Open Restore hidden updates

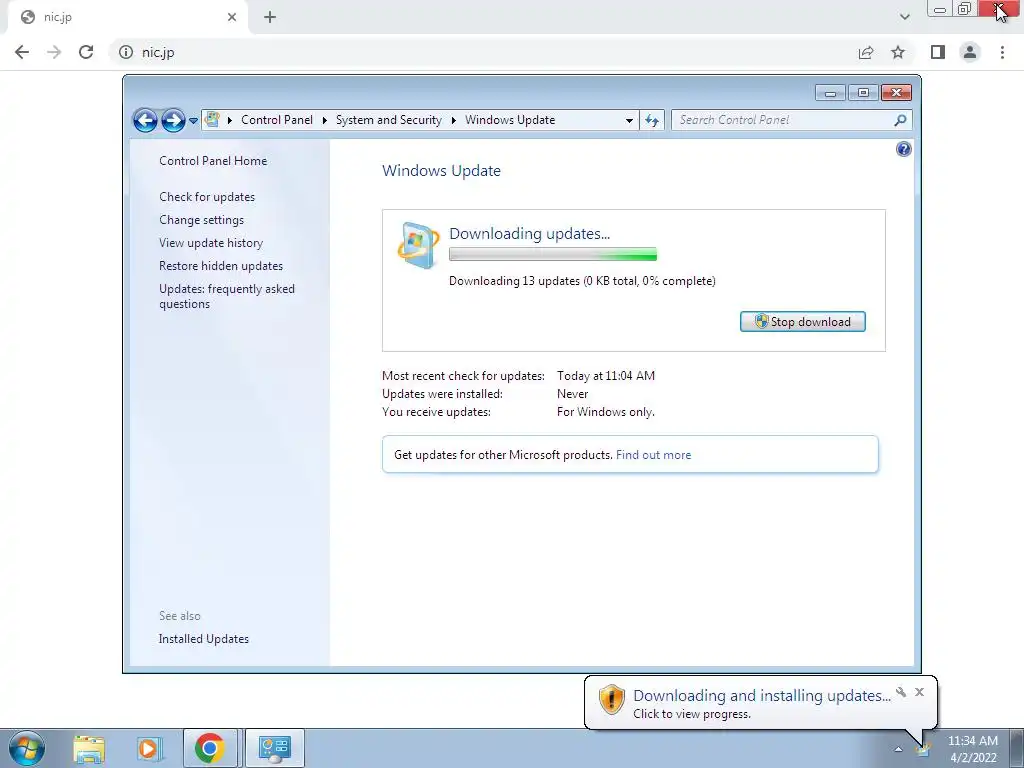[x=221, y=266]
